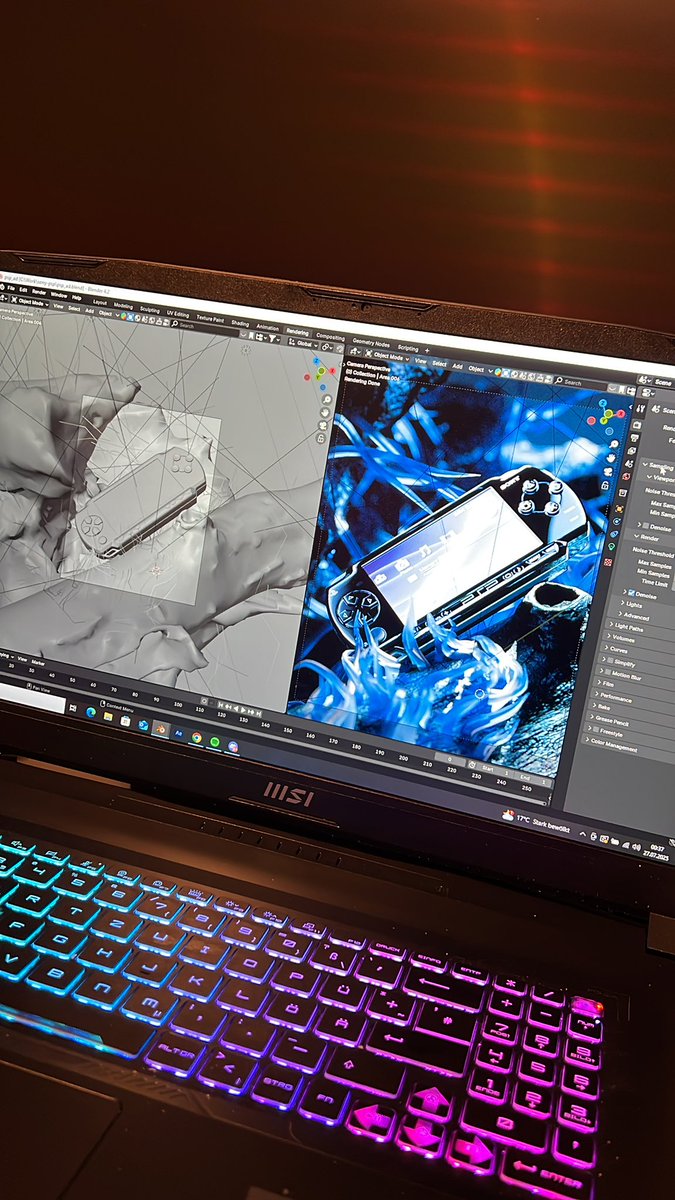Expand the Advanced panel
Screen dimensions: 675x1200
pos(634,616)
